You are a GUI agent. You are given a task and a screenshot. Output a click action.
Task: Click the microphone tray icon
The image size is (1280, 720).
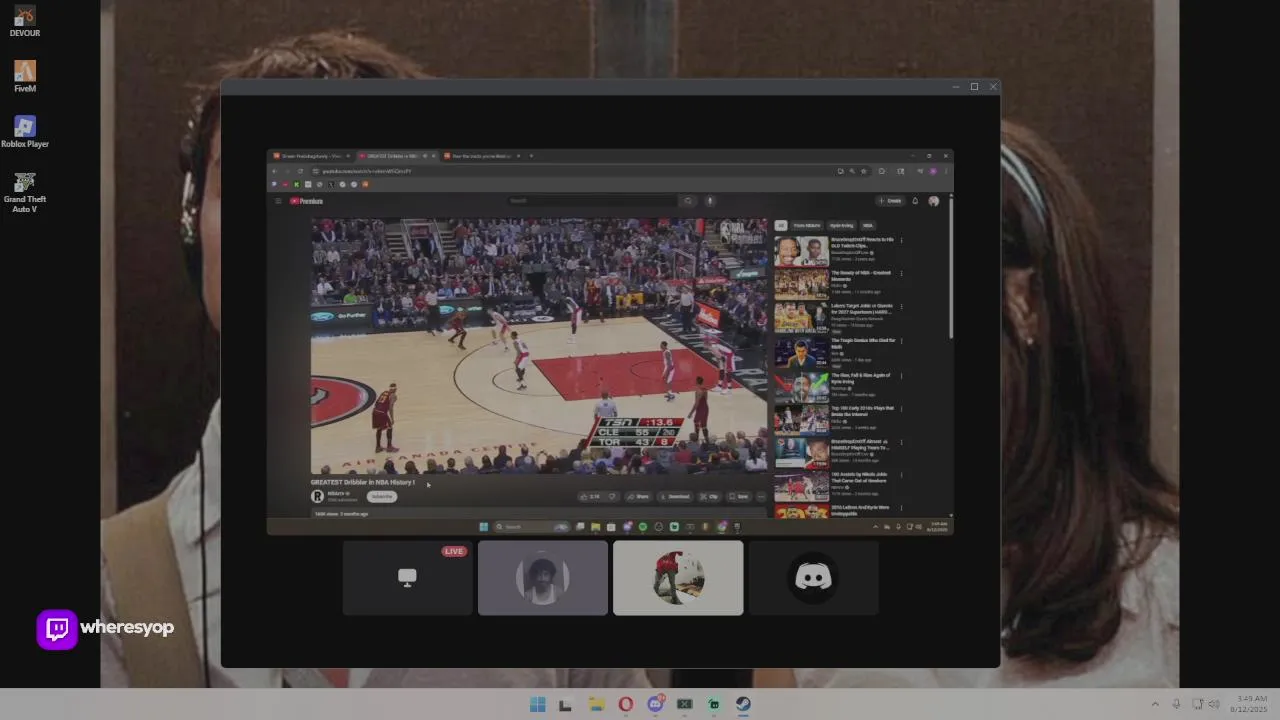tap(1176, 704)
